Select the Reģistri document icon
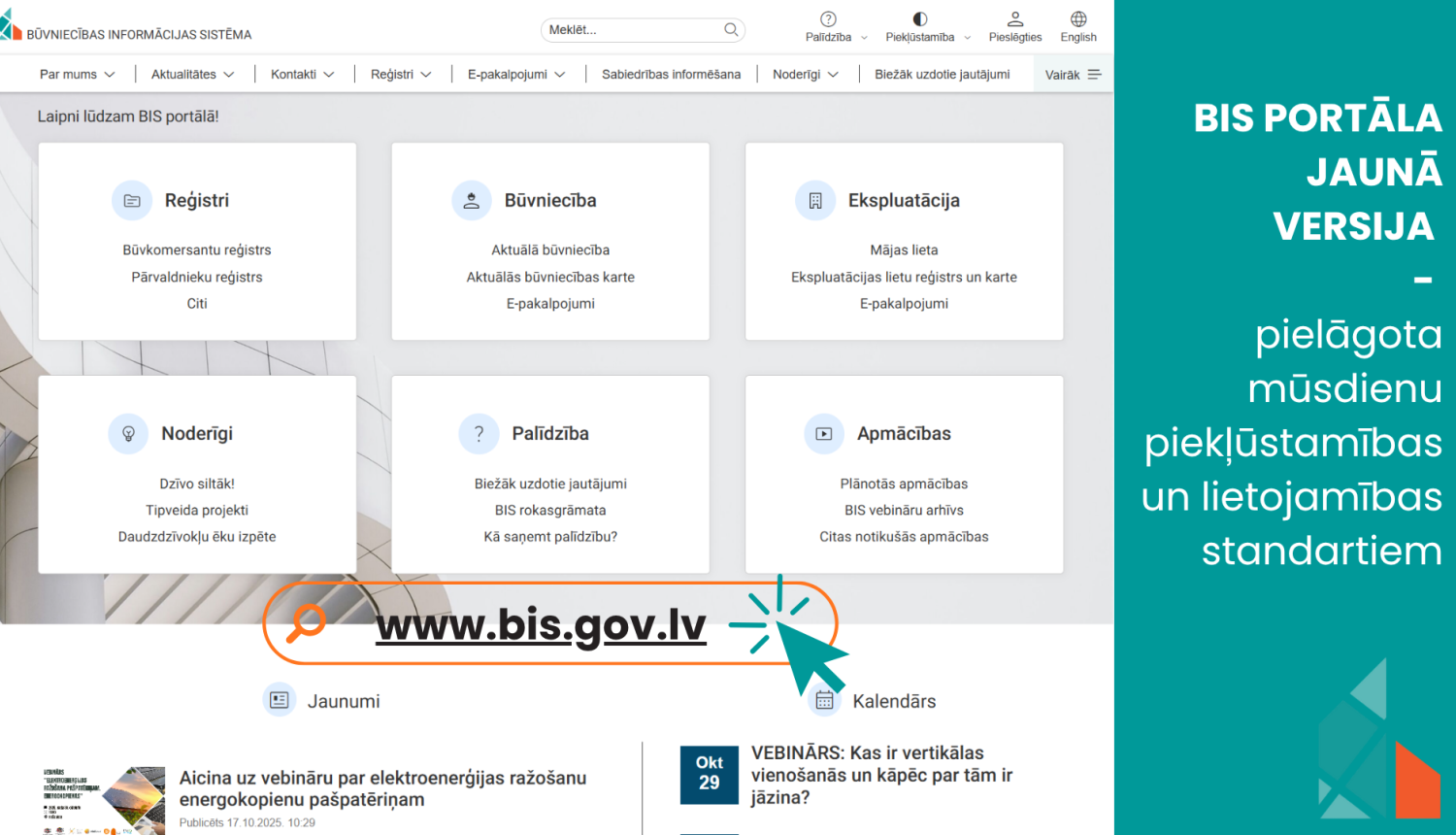 (x=132, y=200)
